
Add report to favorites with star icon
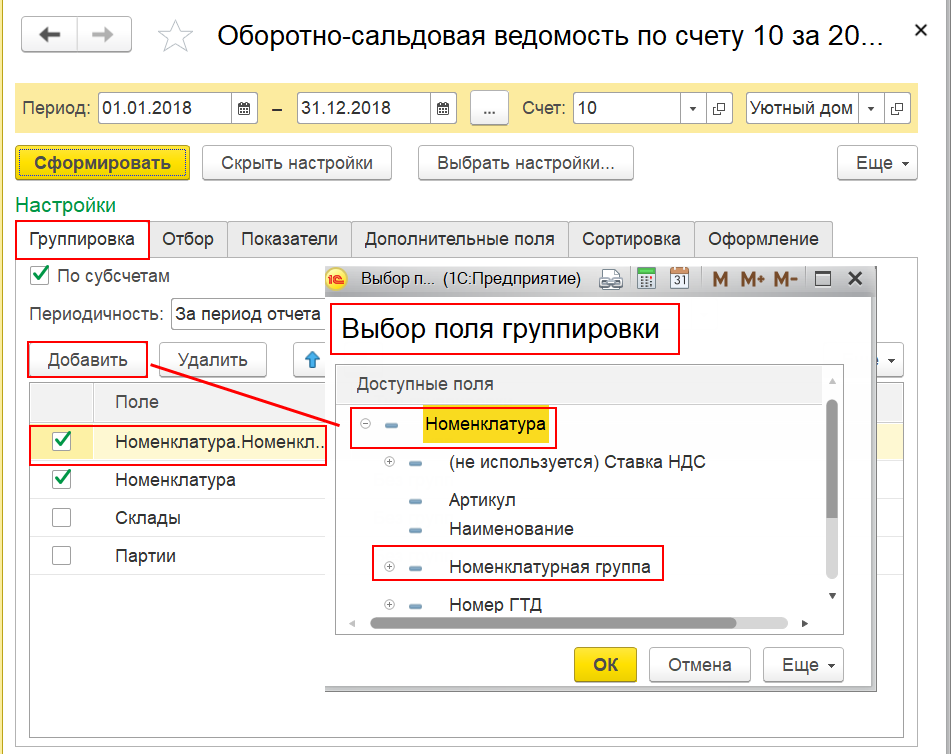(x=175, y=36)
